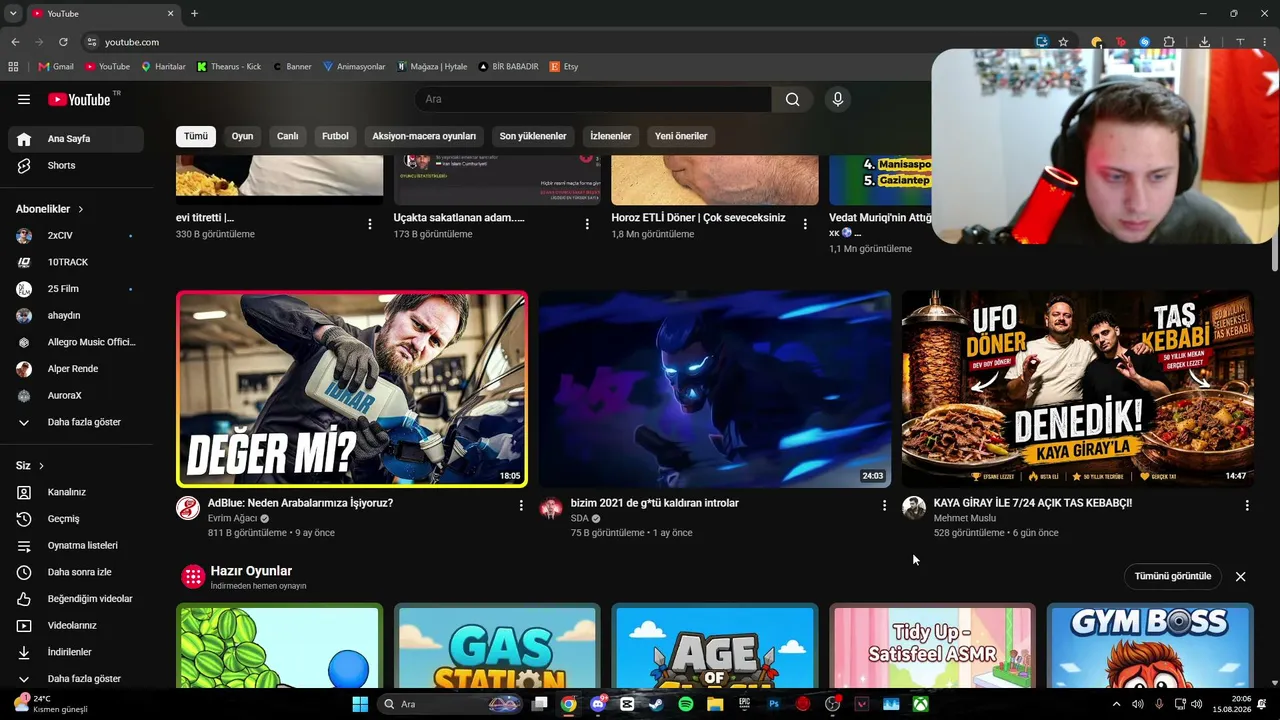
Task: Expand Daha fazla göster under İndirilenler
Action: coord(76,678)
